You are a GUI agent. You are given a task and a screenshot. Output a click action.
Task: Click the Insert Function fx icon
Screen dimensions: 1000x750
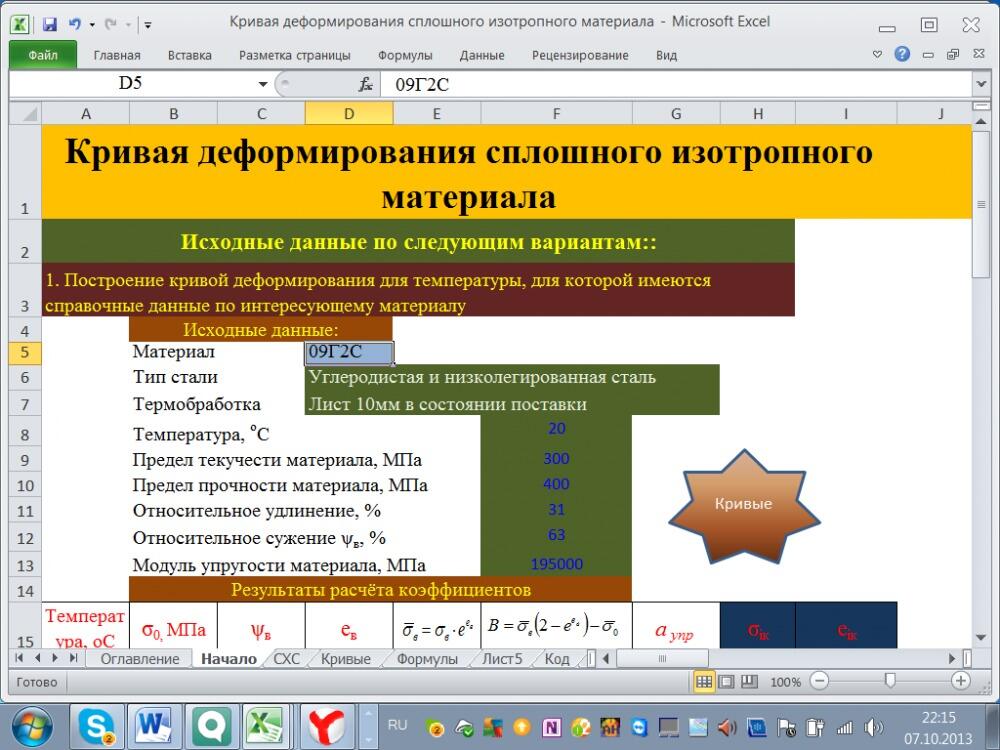(366, 85)
